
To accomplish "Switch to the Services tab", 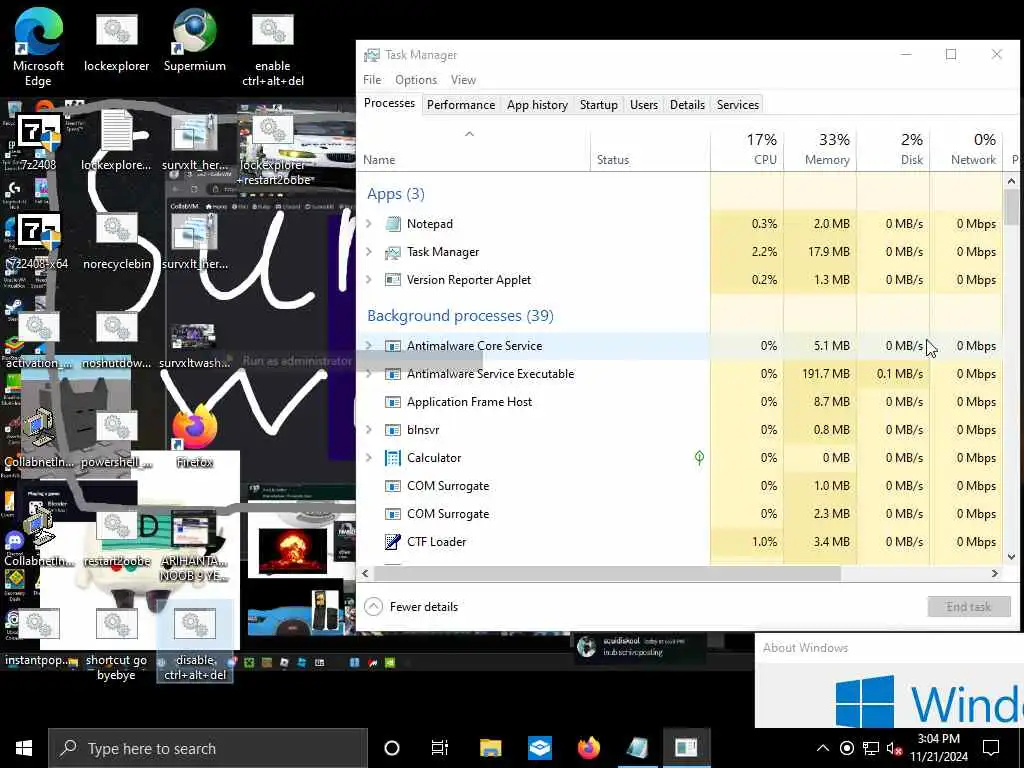I will click(738, 105).
